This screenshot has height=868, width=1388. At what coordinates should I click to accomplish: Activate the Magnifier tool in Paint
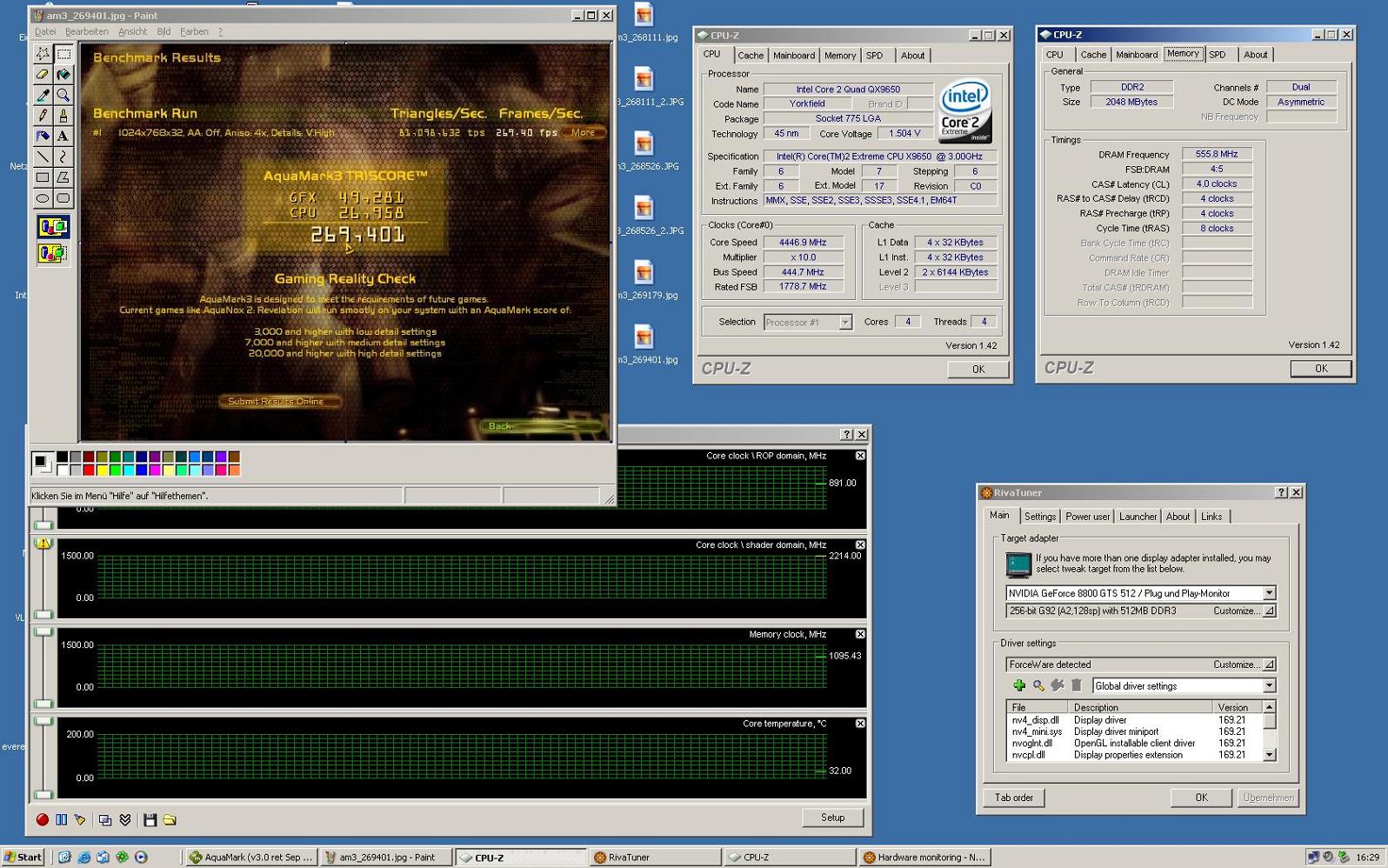click(x=63, y=95)
